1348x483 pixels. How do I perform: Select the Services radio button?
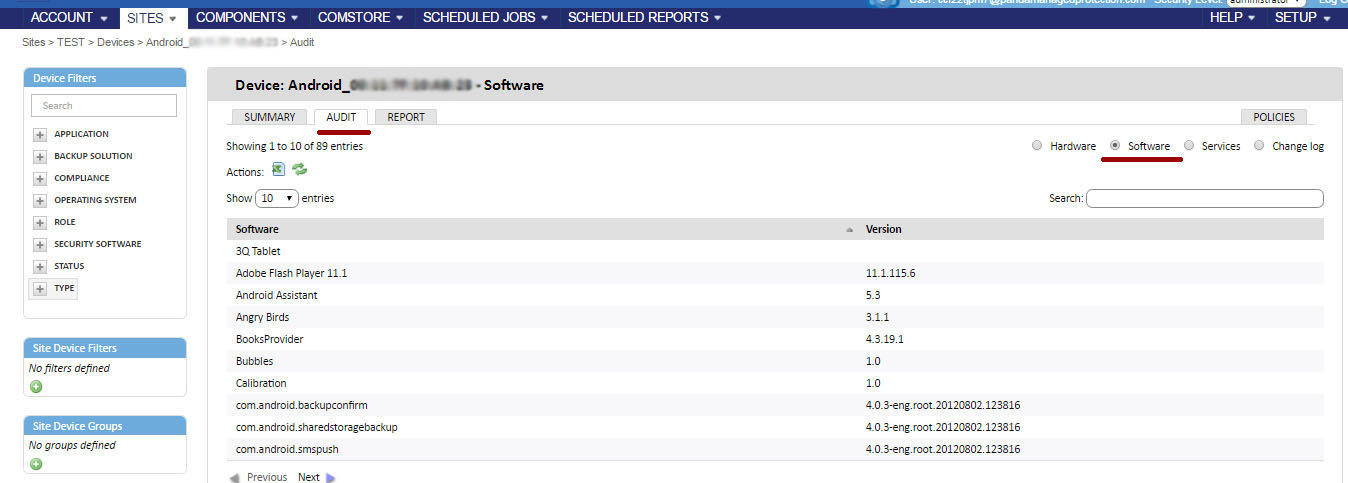coord(1189,146)
